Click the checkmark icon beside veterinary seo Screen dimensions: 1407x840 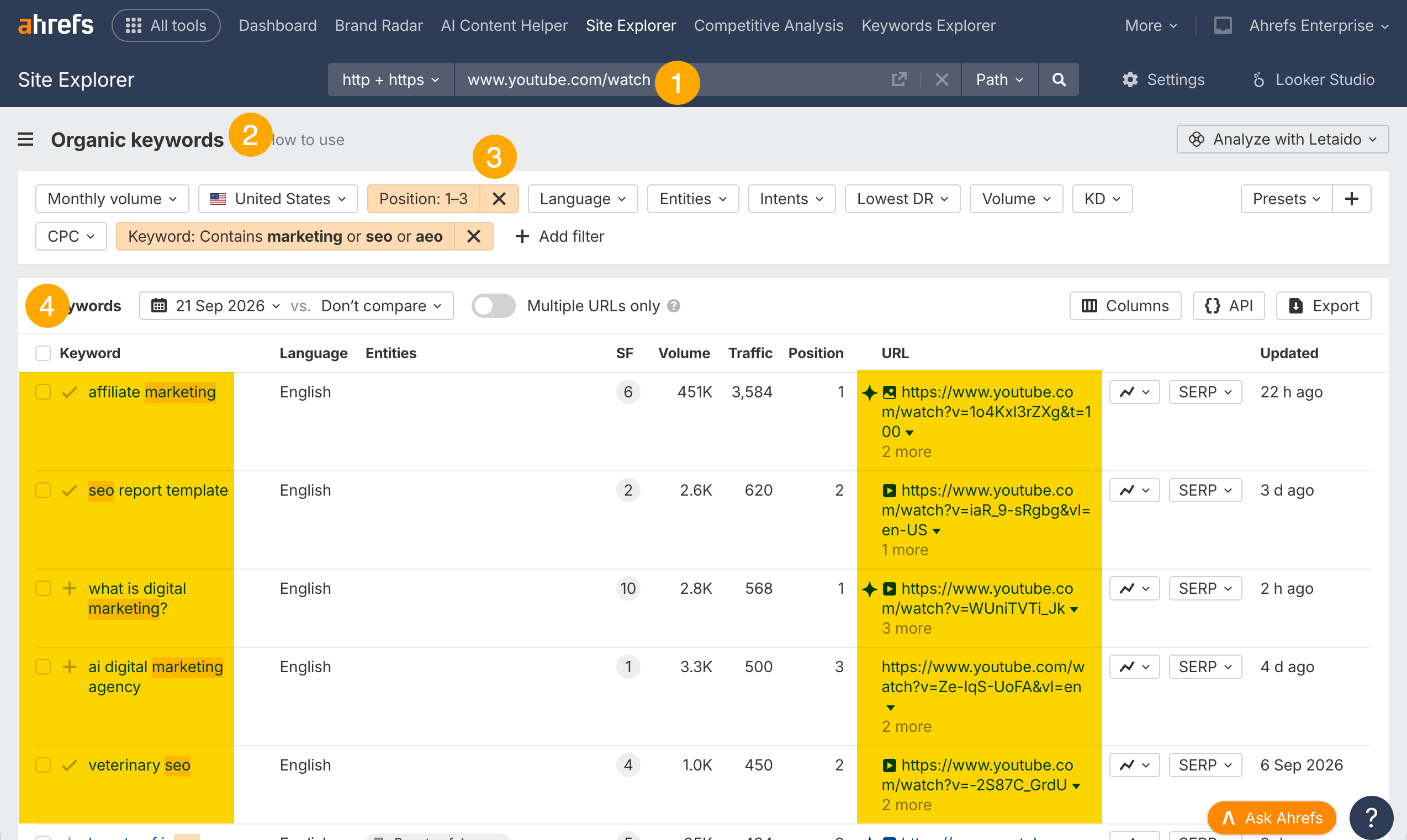coord(70,765)
